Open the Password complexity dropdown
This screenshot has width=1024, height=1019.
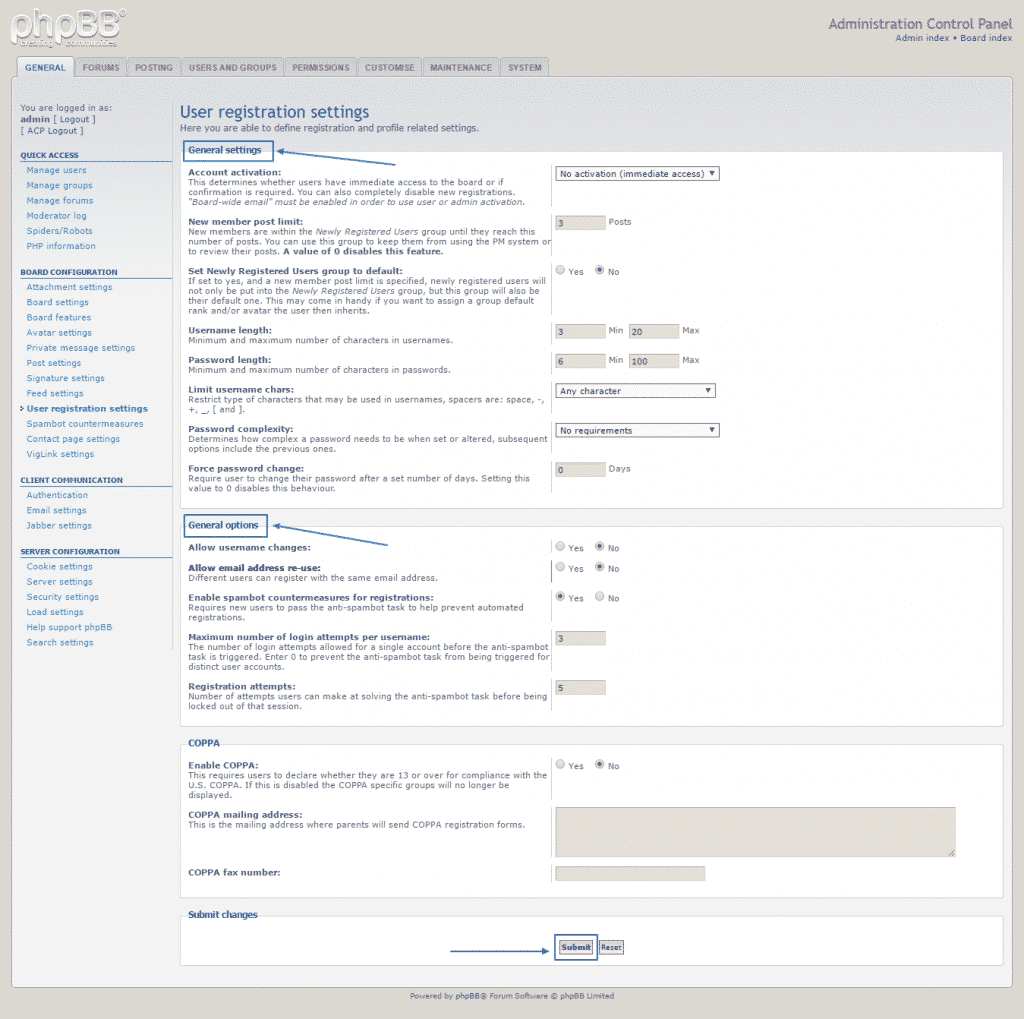click(637, 431)
